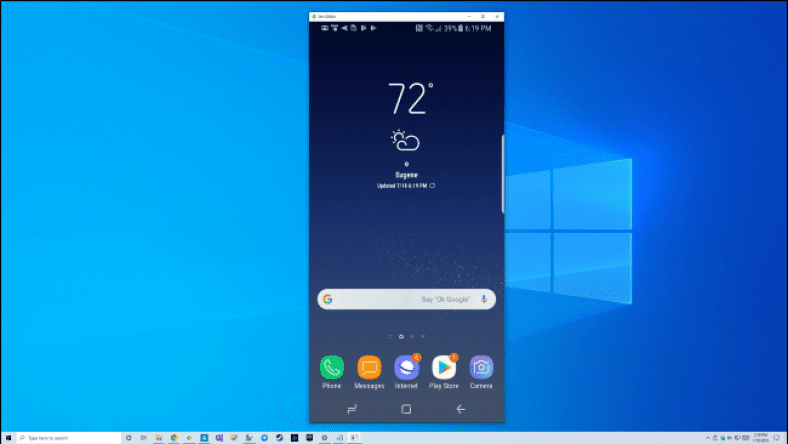Minimize the phone mirroring window
This screenshot has width=788, height=444.
click(469, 17)
